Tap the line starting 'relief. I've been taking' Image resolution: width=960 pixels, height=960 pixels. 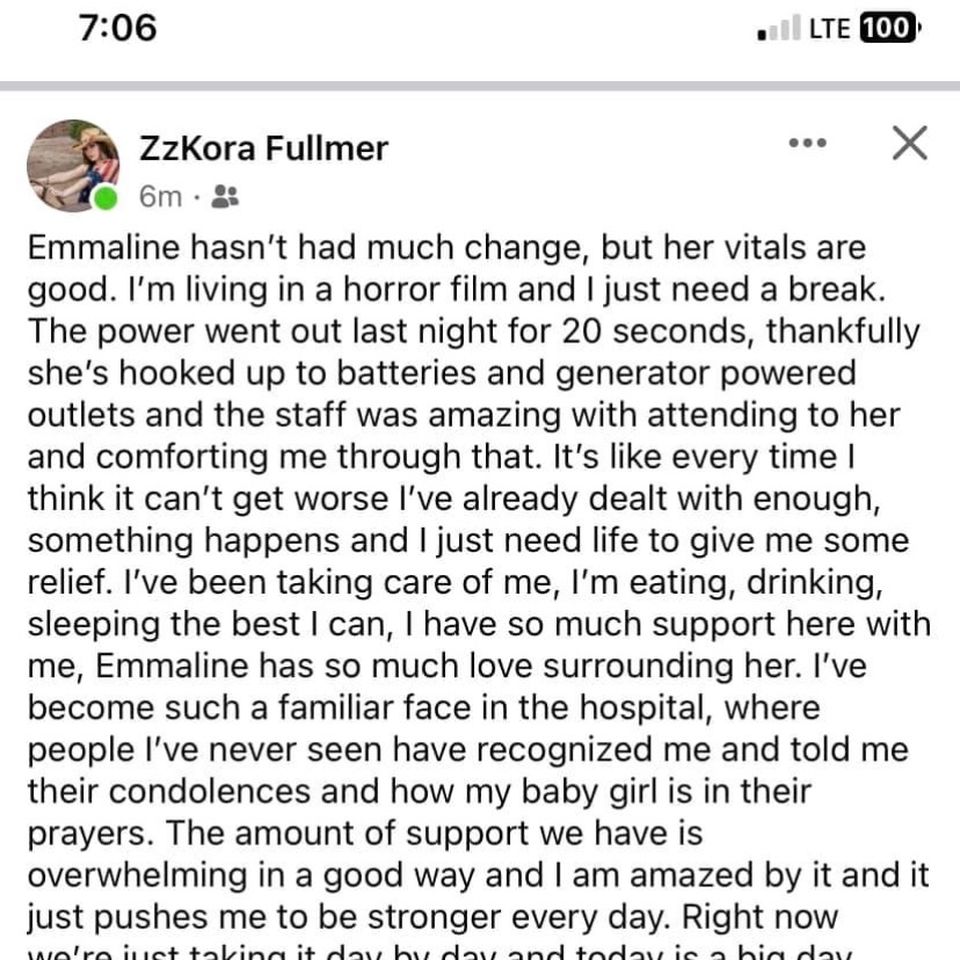coord(456,583)
